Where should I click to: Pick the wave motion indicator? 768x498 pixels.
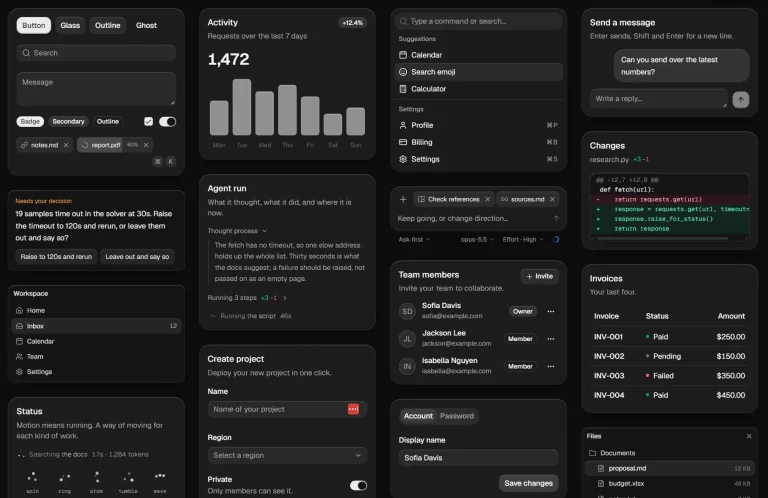point(160,476)
